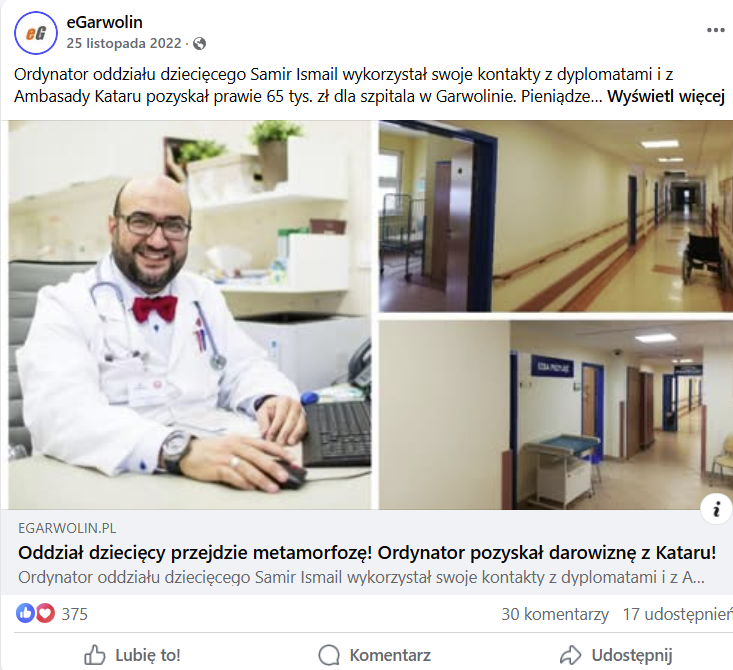Open article headline about Oddział dziecięcy
The width and height of the screenshot is (733, 670).
pyautogui.click(x=367, y=553)
